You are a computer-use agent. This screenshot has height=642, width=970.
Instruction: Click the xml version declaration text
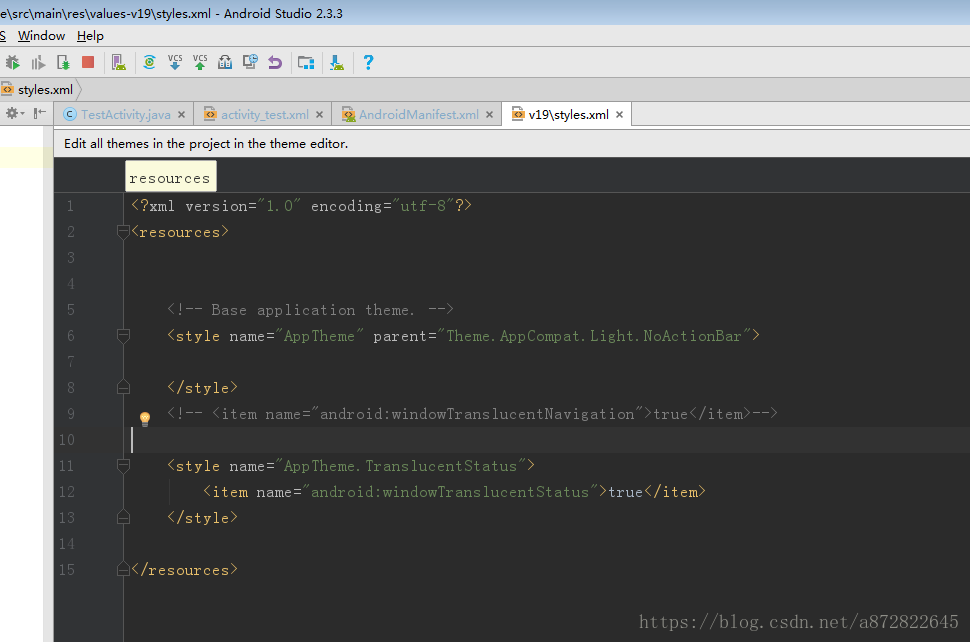301,206
